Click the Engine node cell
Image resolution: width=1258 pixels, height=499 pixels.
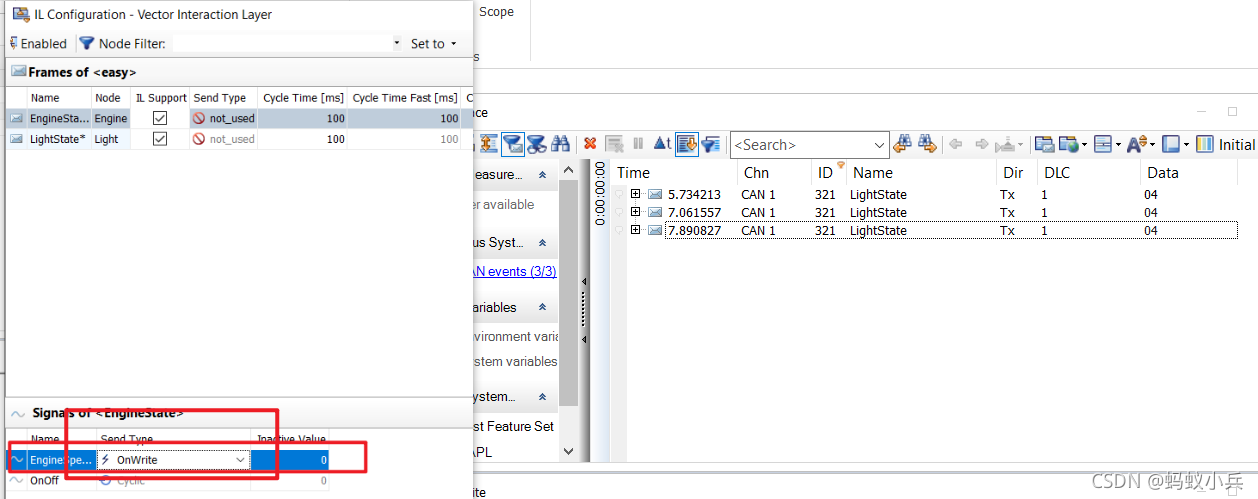[x=110, y=118]
